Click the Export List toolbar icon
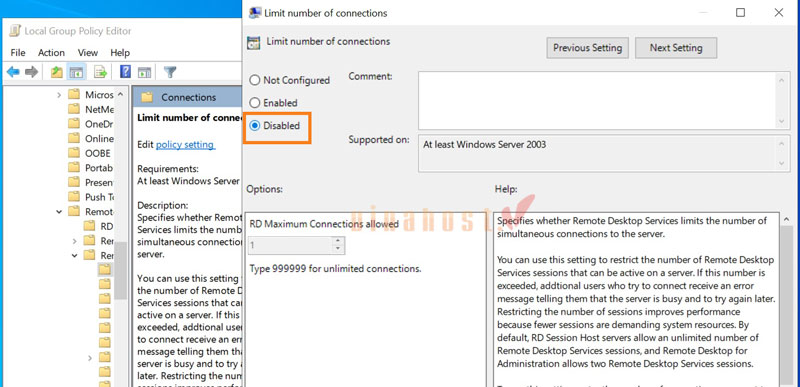800x387 pixels. pyautogui.click(x=100, y=72)
